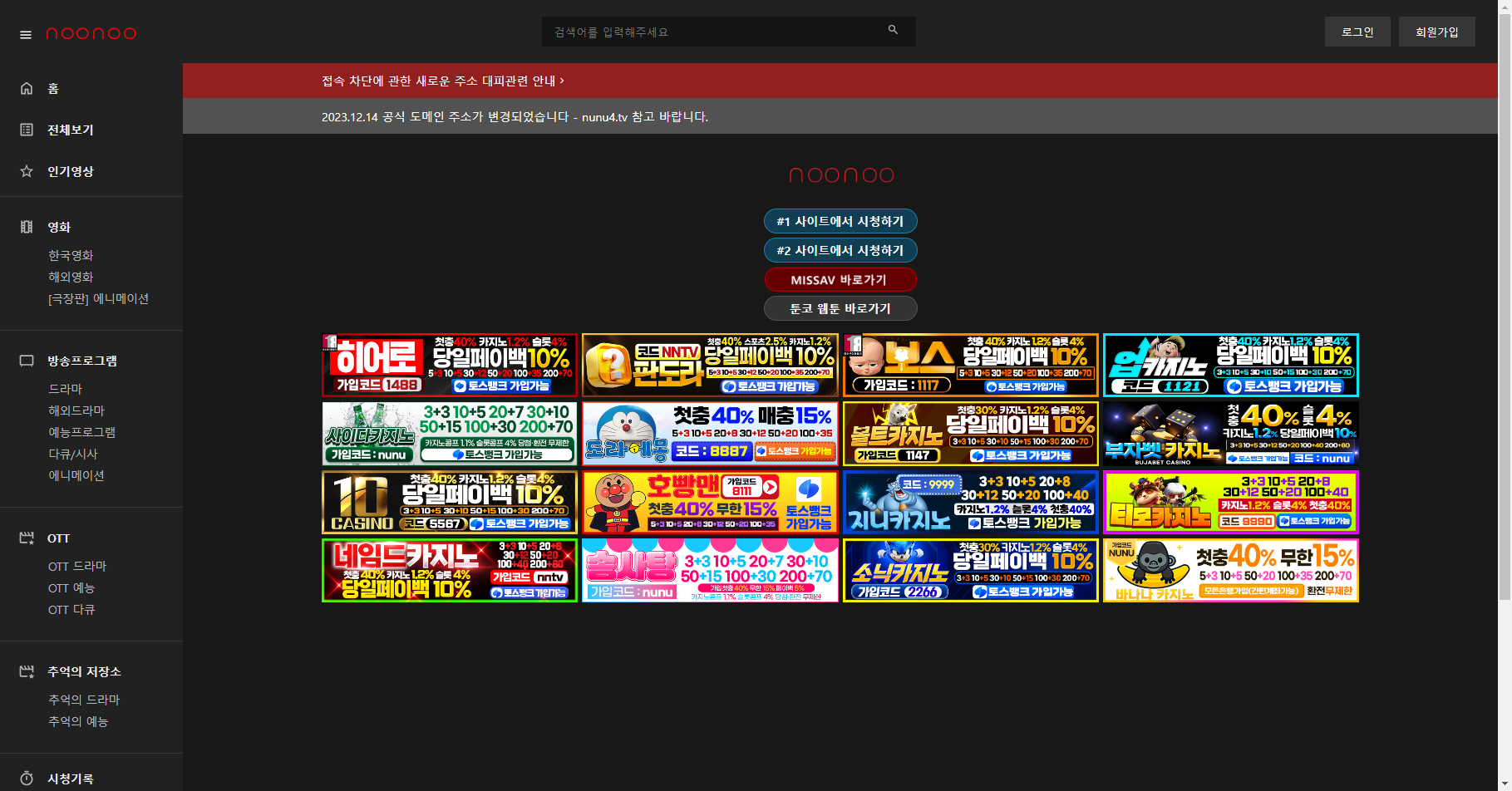This screenshot has width=1512, height=791.
Task: Click the 부자벳 카지노 banner ad
Action: (1231, 434)
